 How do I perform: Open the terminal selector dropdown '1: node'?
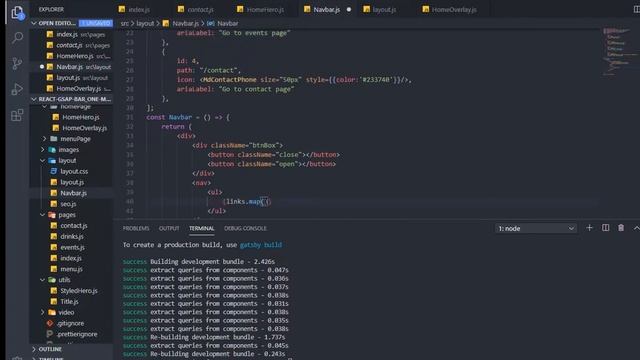point(536,229)
